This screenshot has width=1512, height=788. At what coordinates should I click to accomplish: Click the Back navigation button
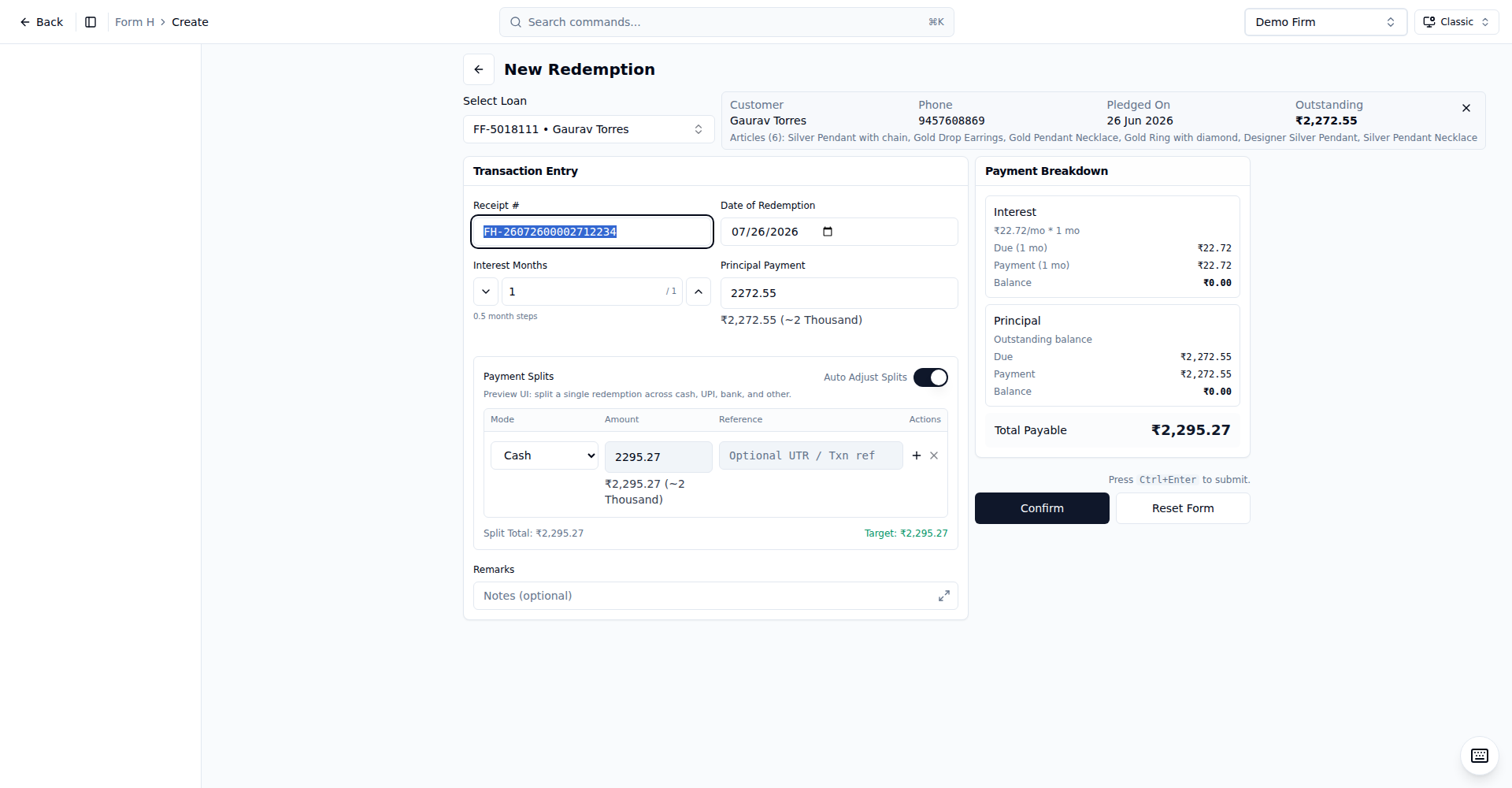coord(42,22)
